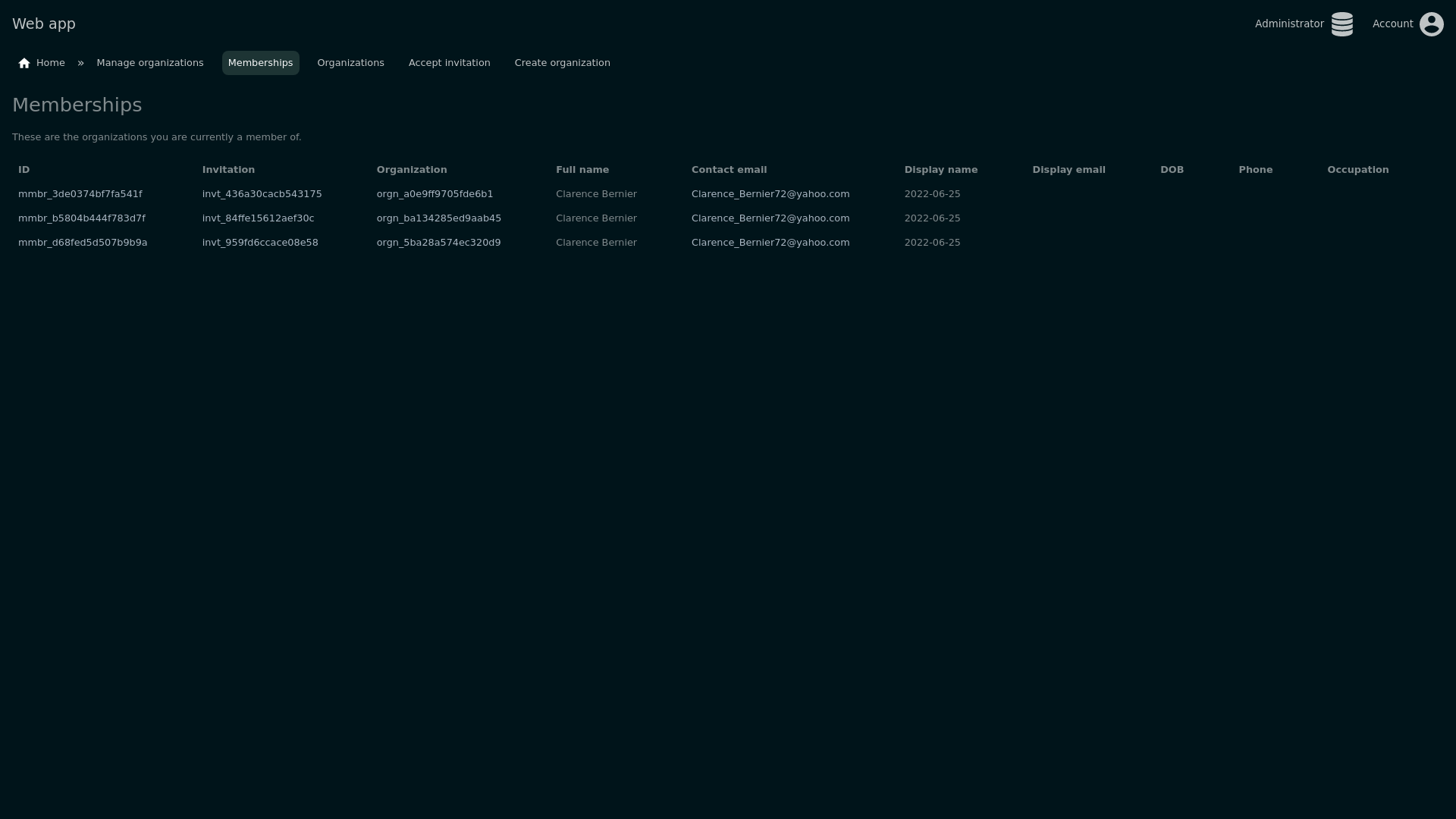The image size is (1456, 819).
Task: Open invitation invt_84ffe15612aef30c
Action: tap(258, 218)
